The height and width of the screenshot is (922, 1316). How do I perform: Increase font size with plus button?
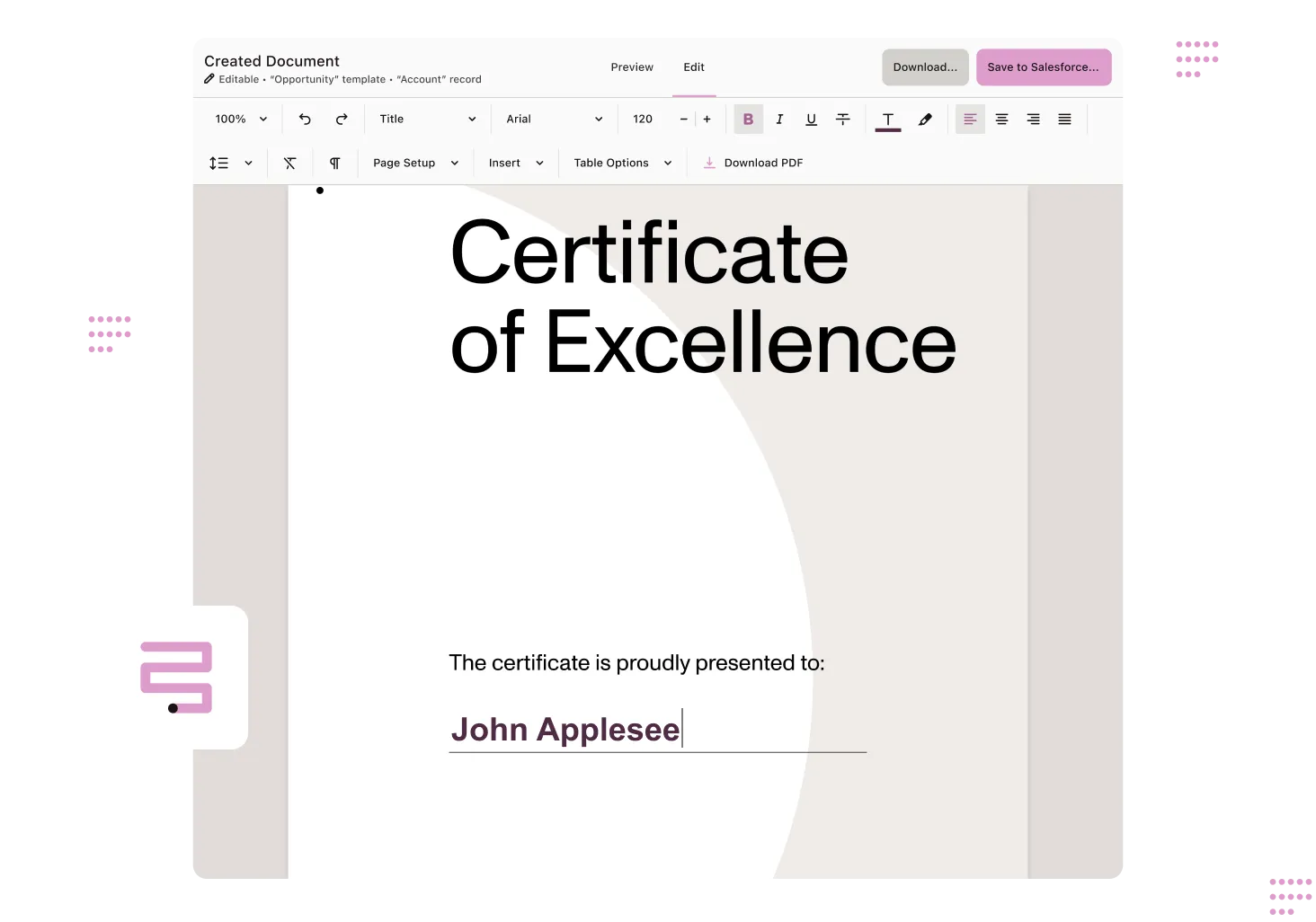pyautogui.click(x=707, y=120)
